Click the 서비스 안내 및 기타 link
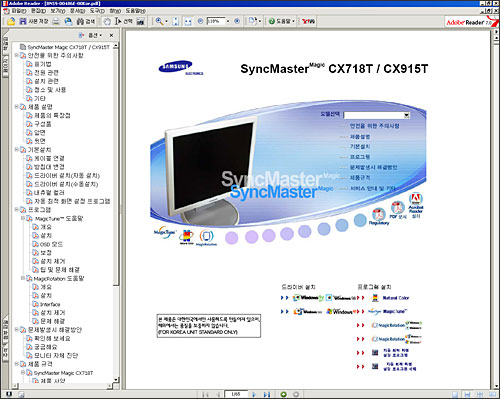 point(372,188)
